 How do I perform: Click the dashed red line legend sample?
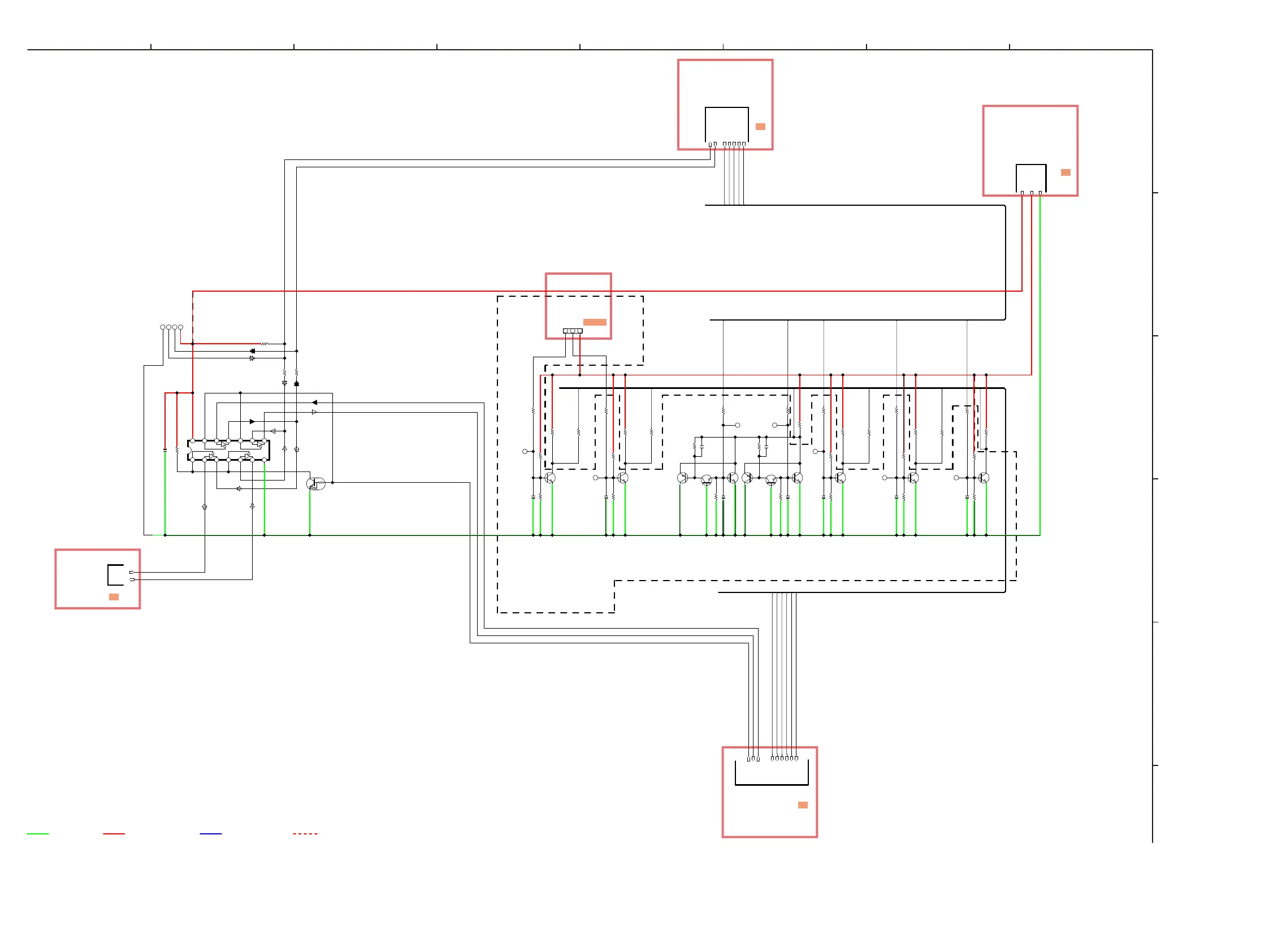pos(305,834)
